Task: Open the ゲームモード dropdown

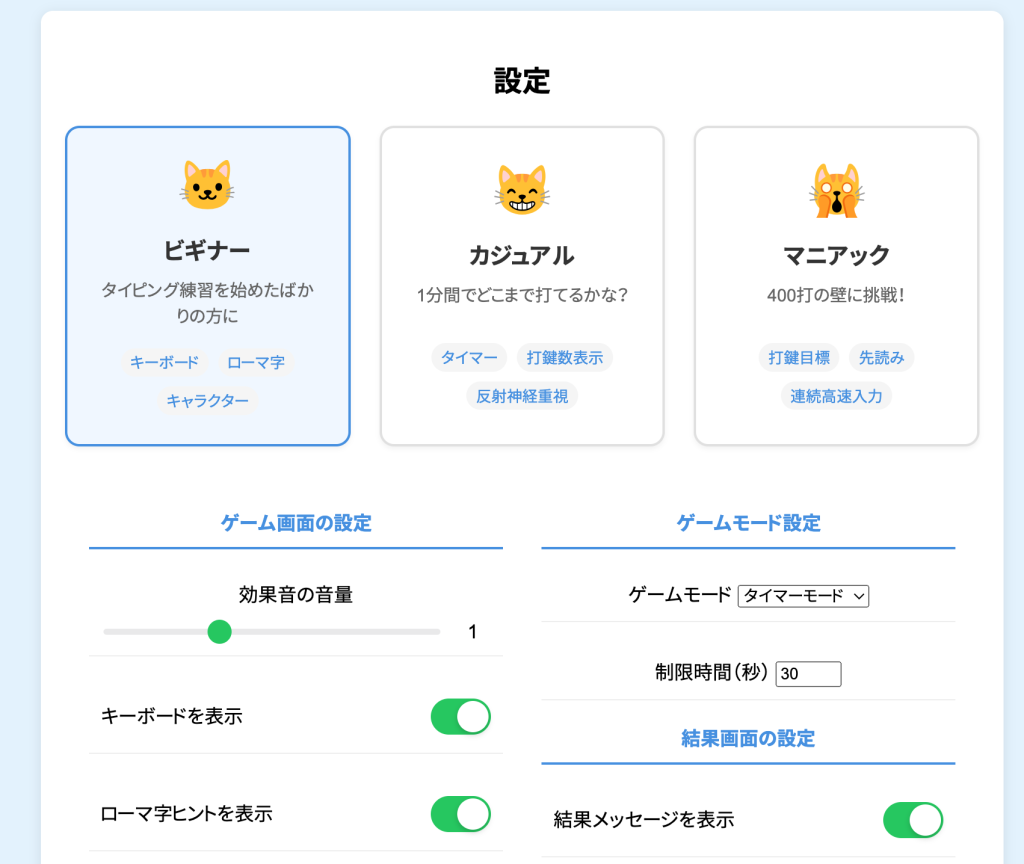Action: click(803, 596)
